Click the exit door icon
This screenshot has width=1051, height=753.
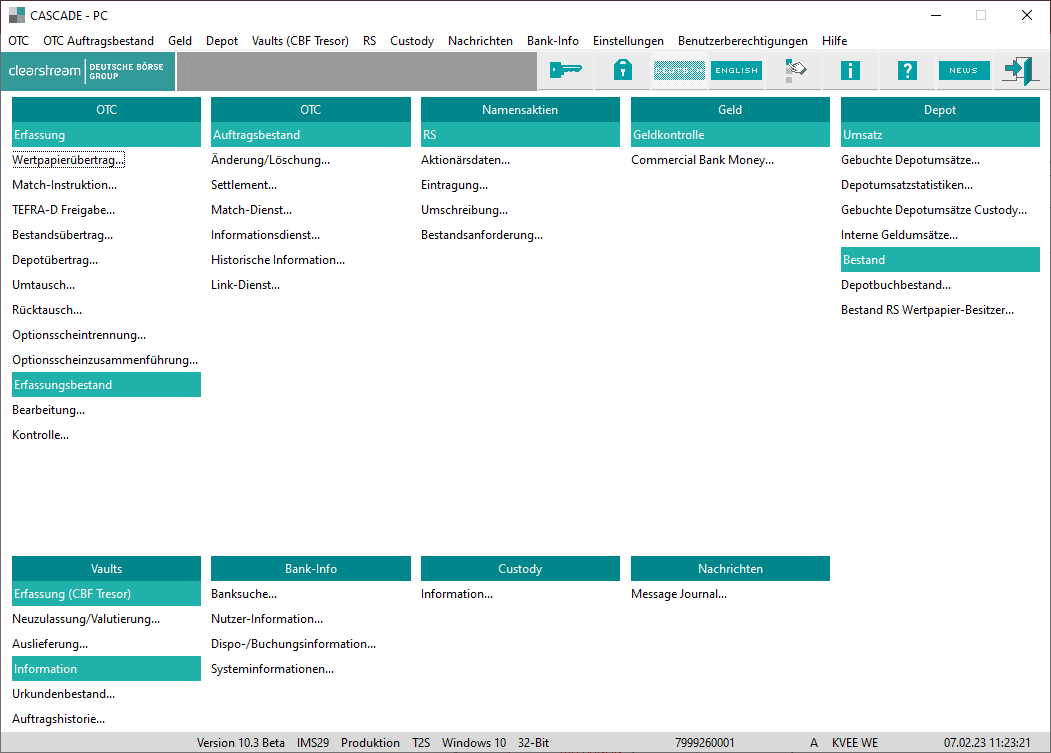[x=1019, y=70]
